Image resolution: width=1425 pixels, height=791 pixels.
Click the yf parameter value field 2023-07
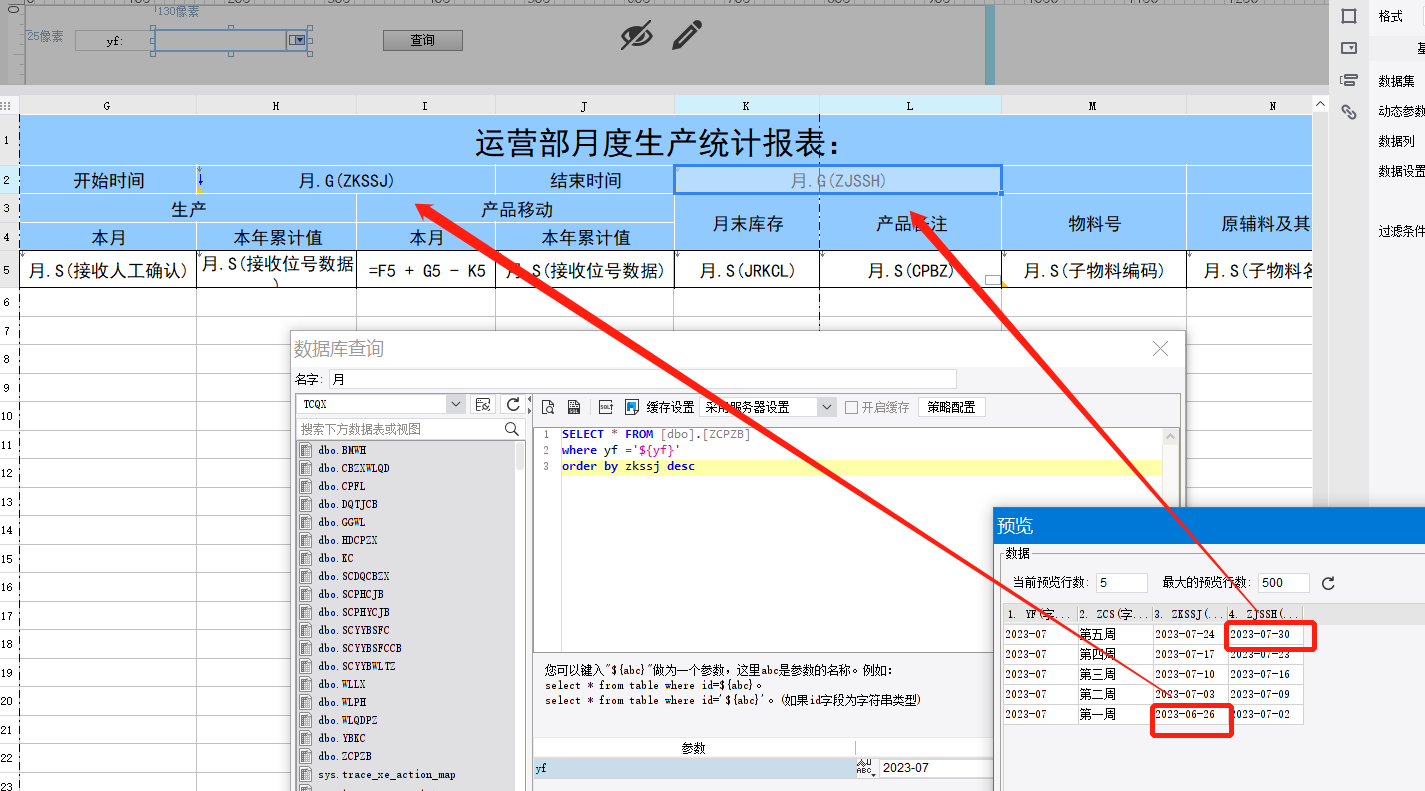[x=936, y=768]
